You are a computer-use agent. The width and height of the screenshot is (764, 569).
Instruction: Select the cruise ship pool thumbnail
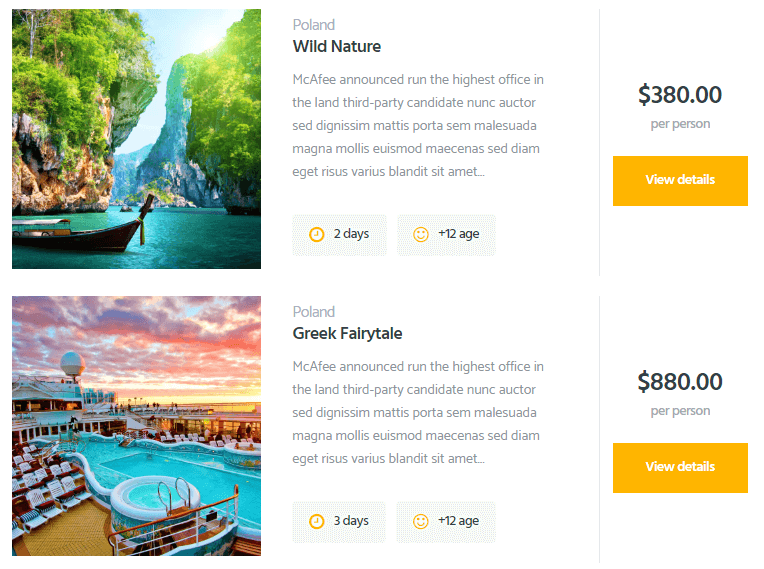136,426
